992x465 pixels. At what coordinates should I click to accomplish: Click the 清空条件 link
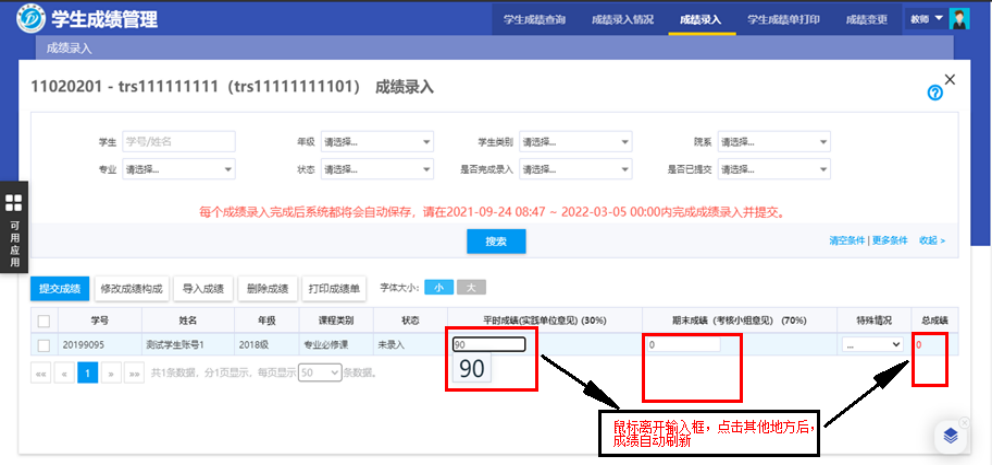(846, 241)
